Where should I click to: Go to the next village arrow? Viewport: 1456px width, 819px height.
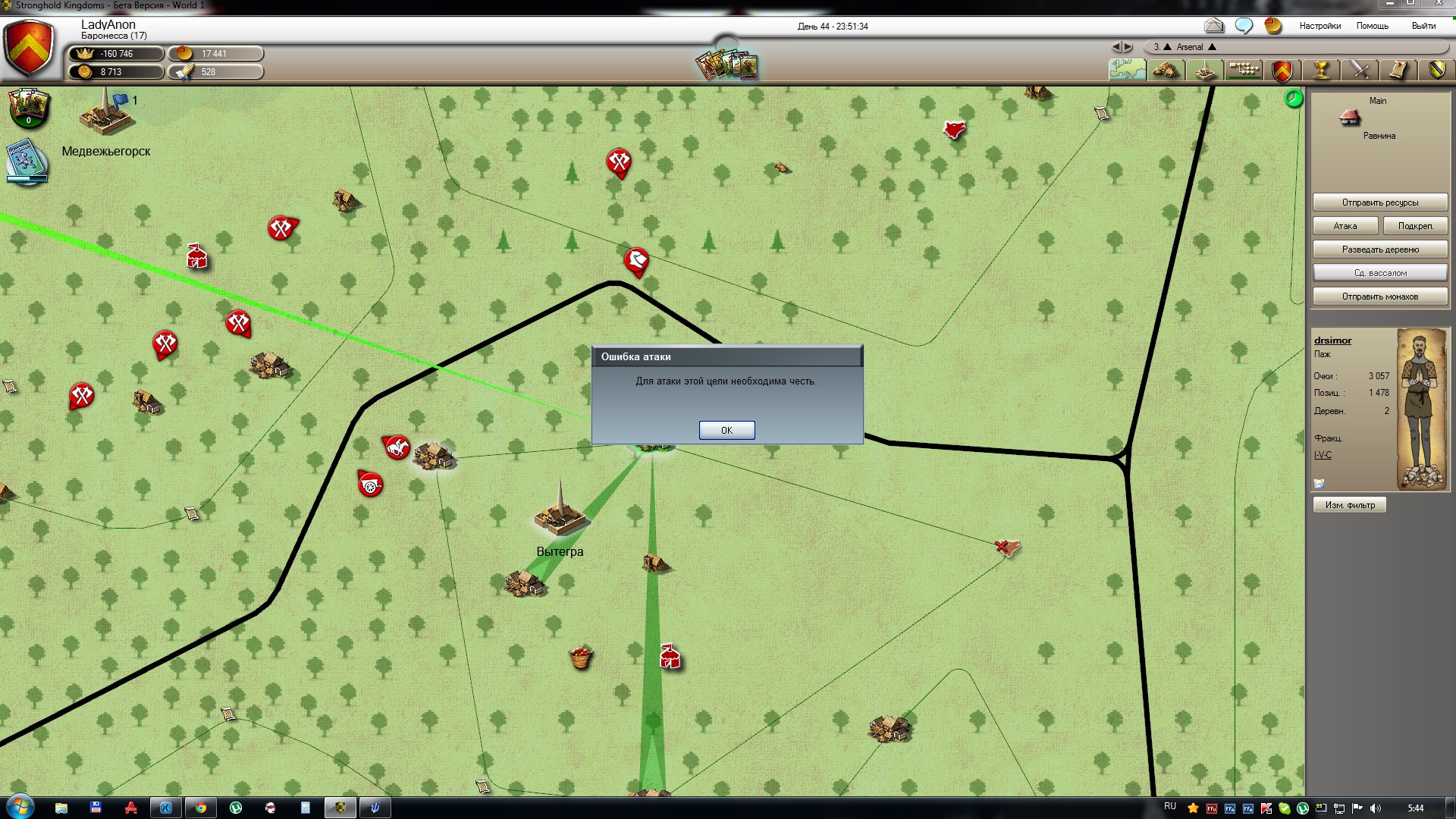[x=1128, y=47]
